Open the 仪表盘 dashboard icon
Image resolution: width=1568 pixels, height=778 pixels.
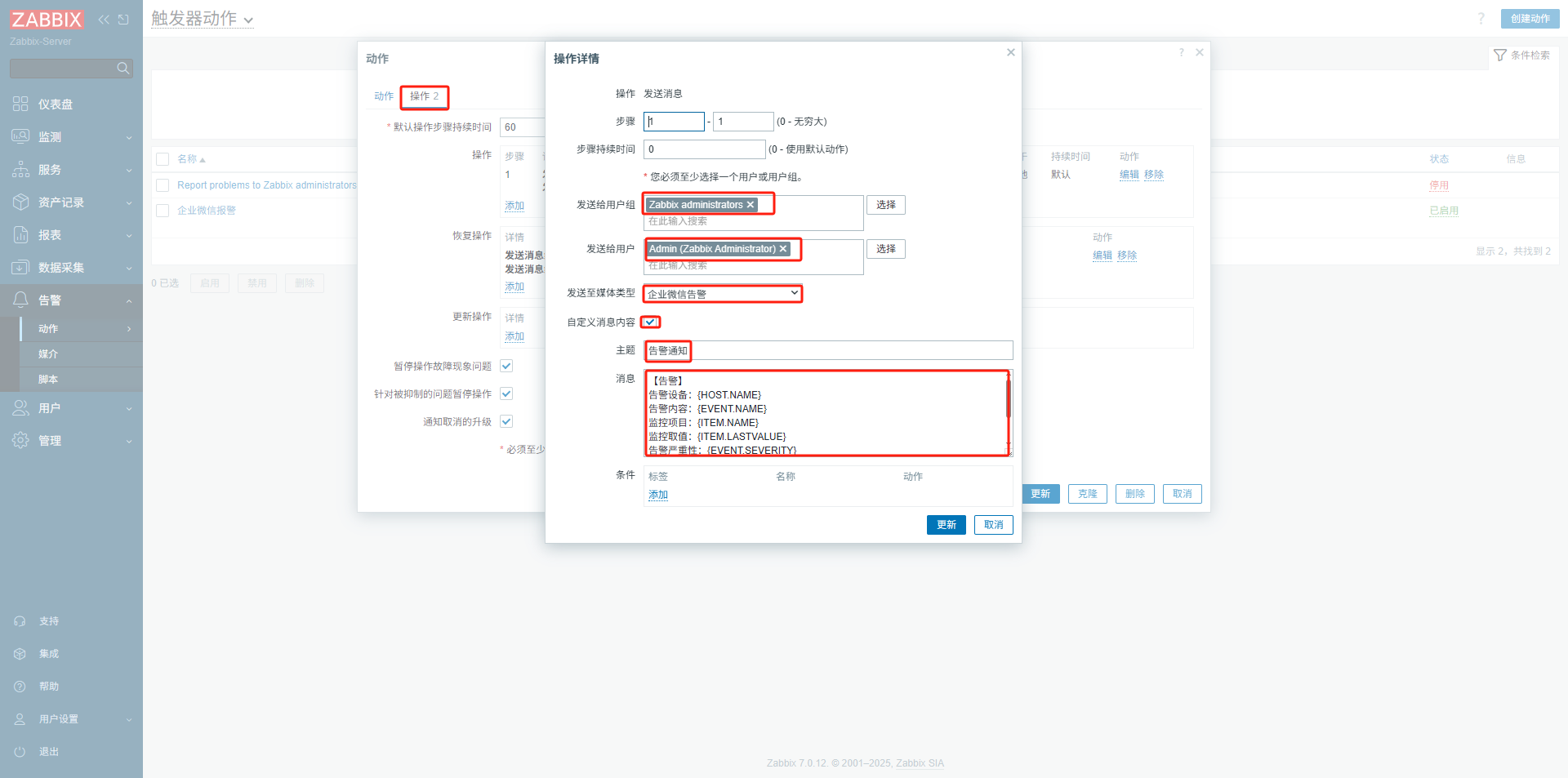point(20,104)
